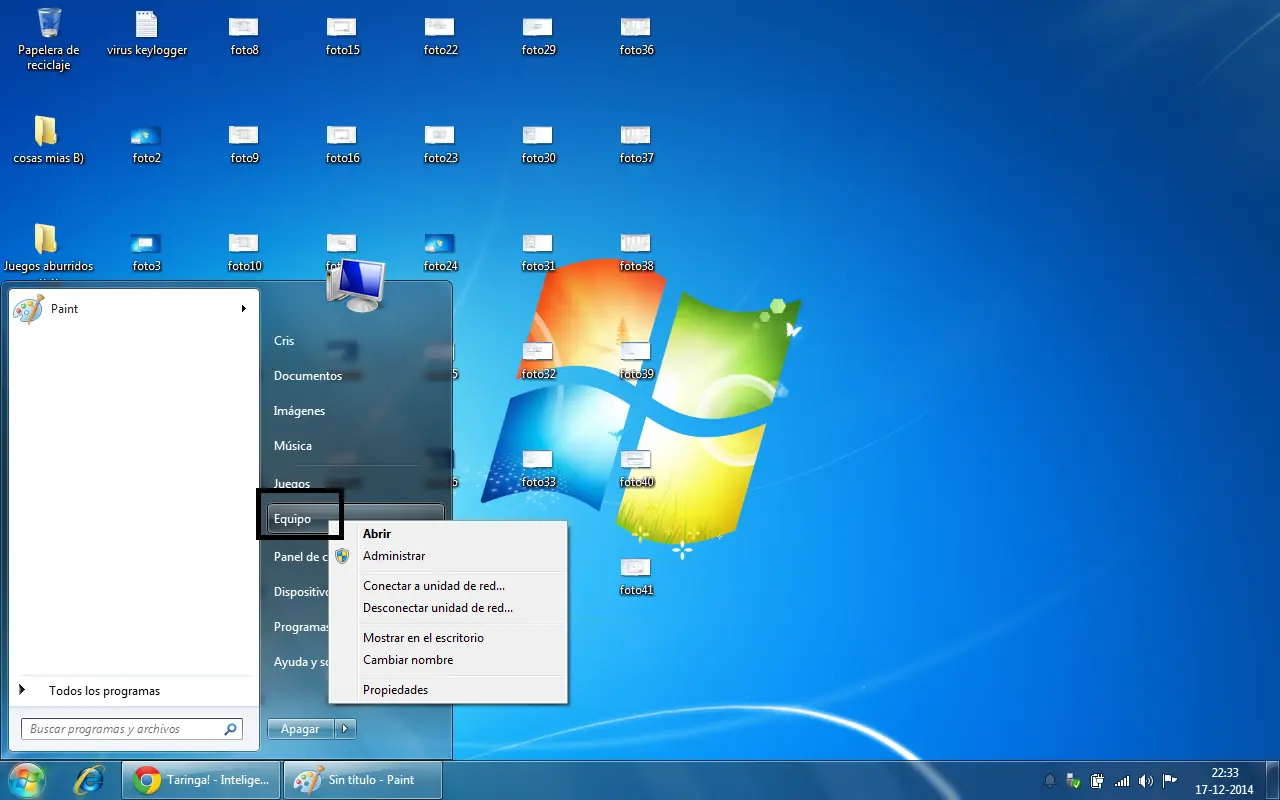The image size is (1280, 800).
Task: Select the foto10 desktop icon
Action: click(x=244, y=251)
